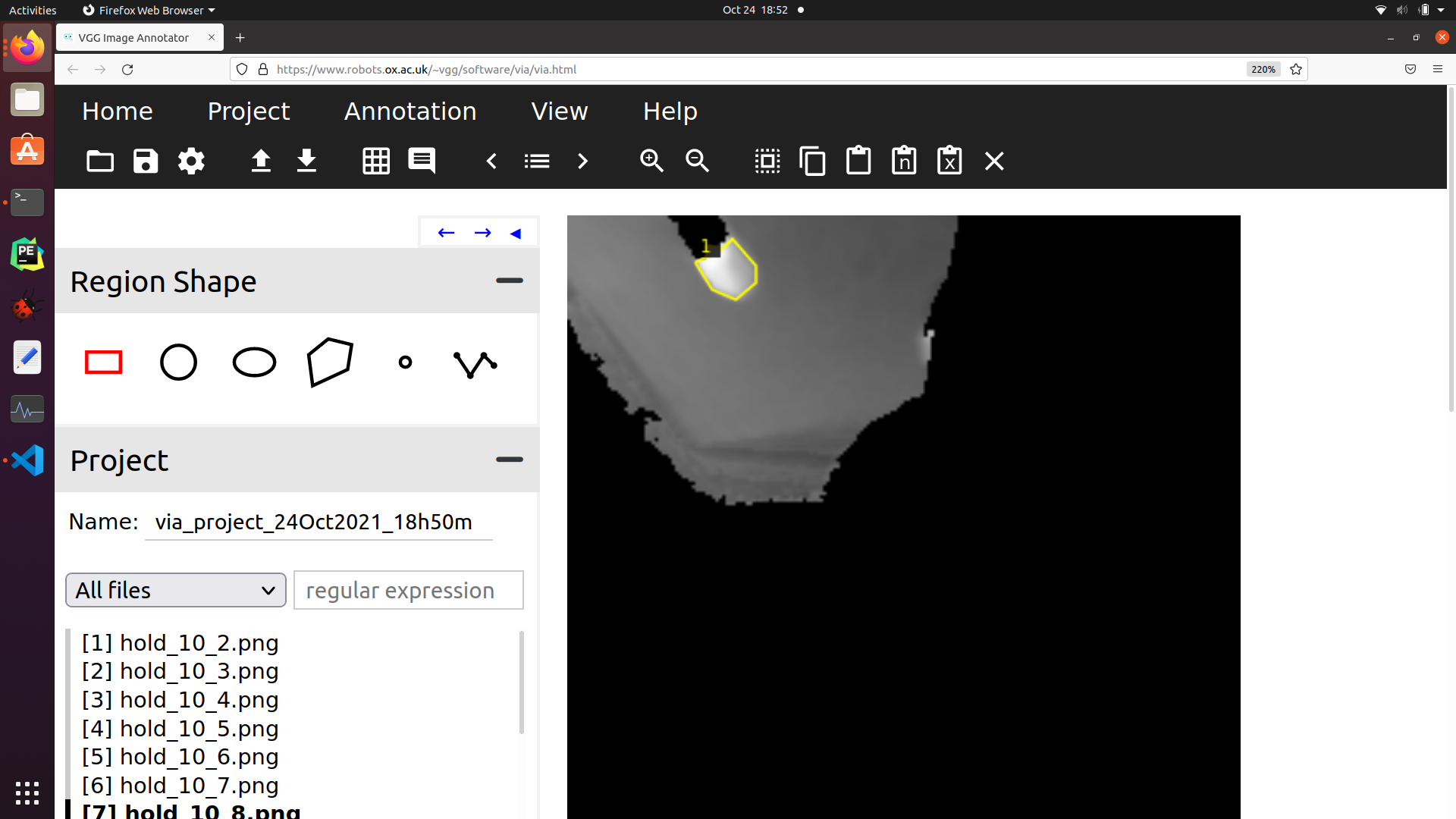Open the Project menu
Viewport: 1456px width, 819px height.
[249, 111]
